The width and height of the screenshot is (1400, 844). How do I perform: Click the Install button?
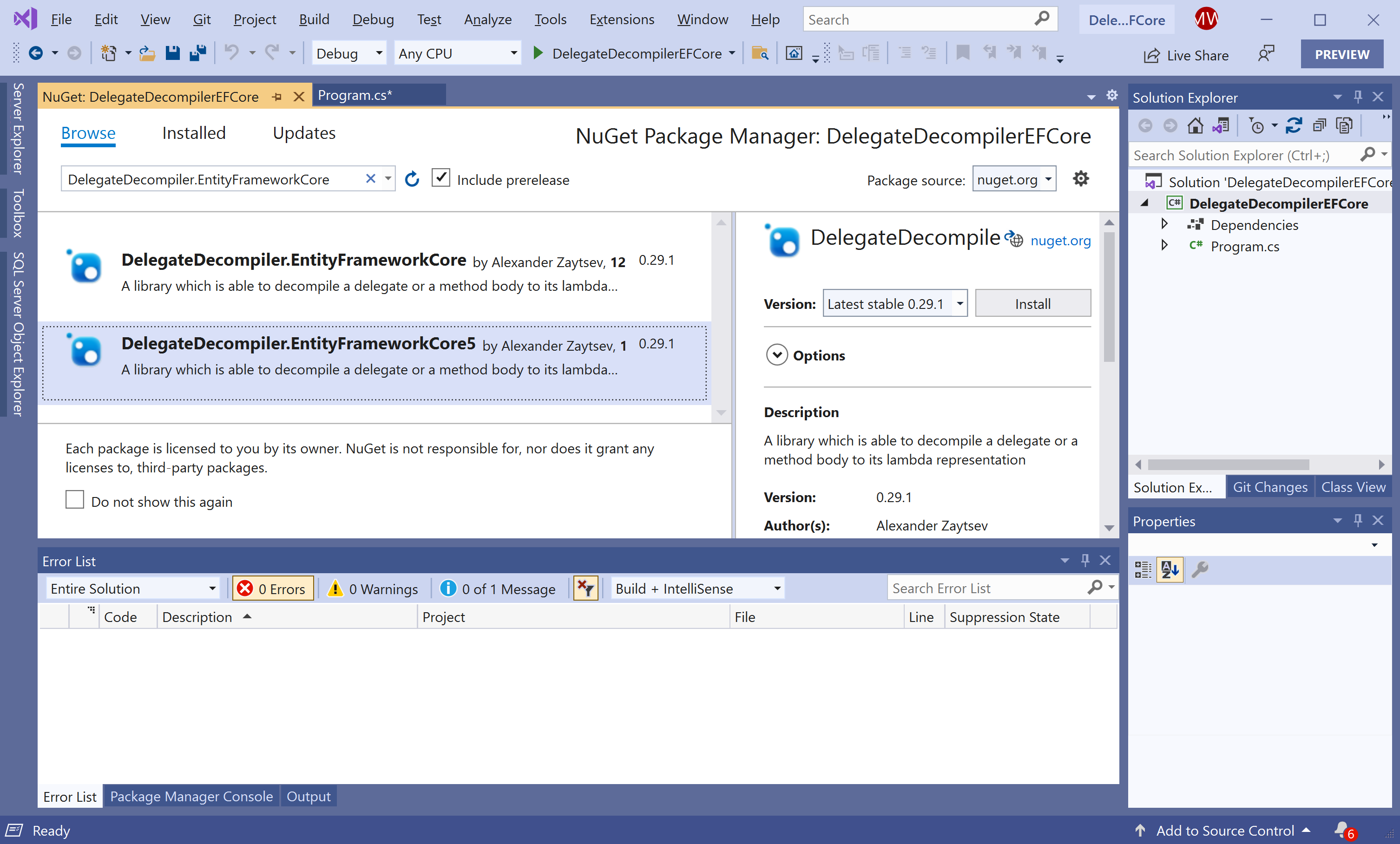point(1032,304)
